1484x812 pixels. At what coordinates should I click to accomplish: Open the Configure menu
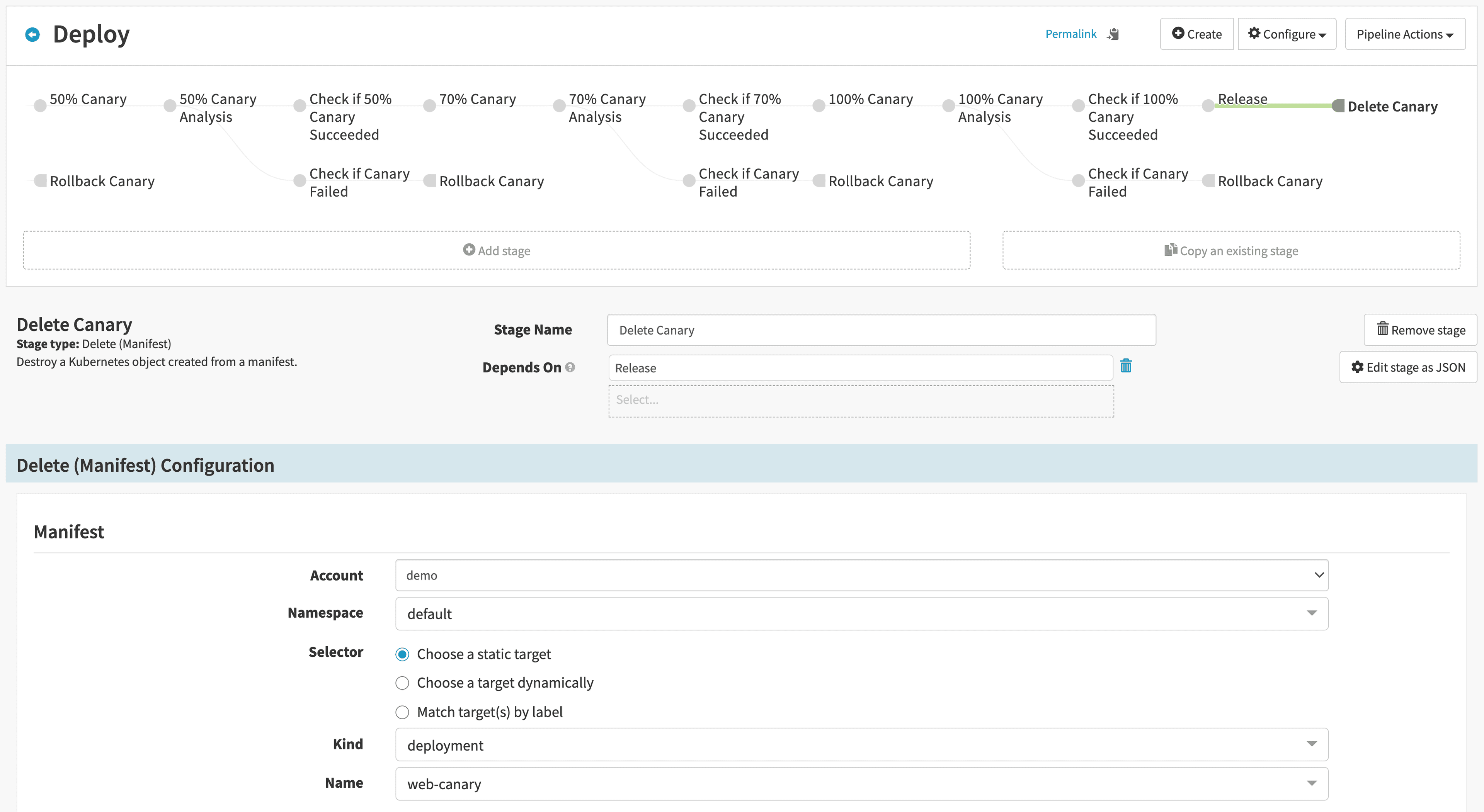[x=1287, y=34]
